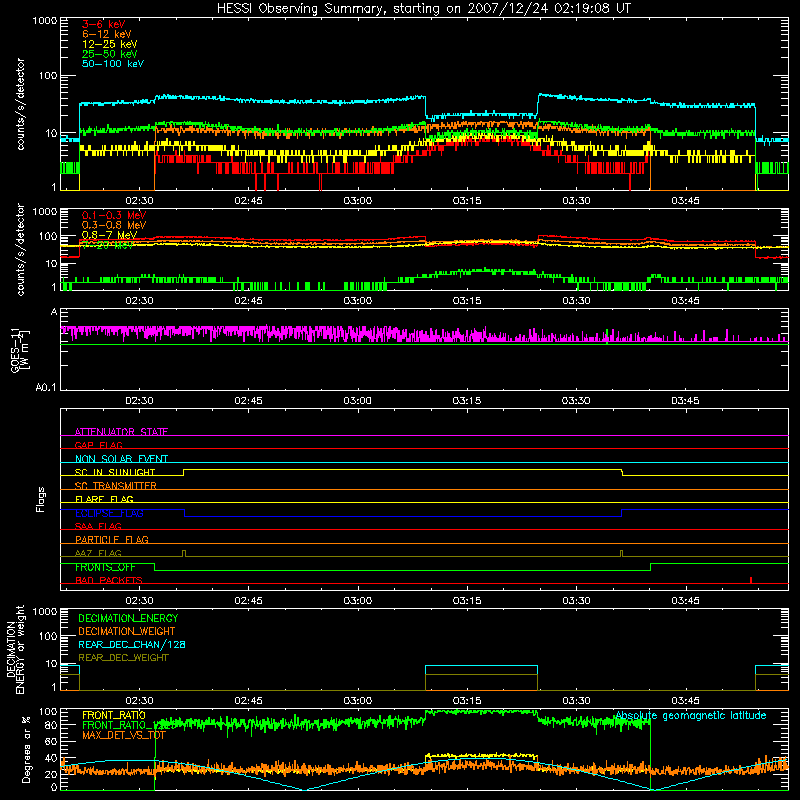Viewport: 800px width, 800px height.
Task: Click the 03:00 tick under the GOES panel
Action: click(358, 401)
